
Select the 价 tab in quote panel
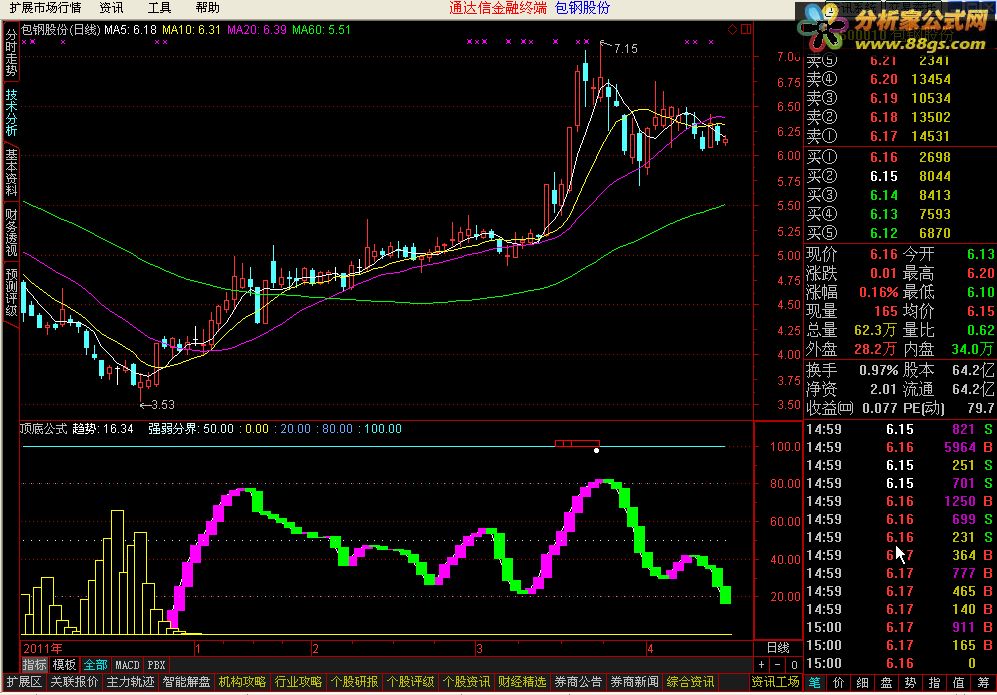click(x=839, y=682)
